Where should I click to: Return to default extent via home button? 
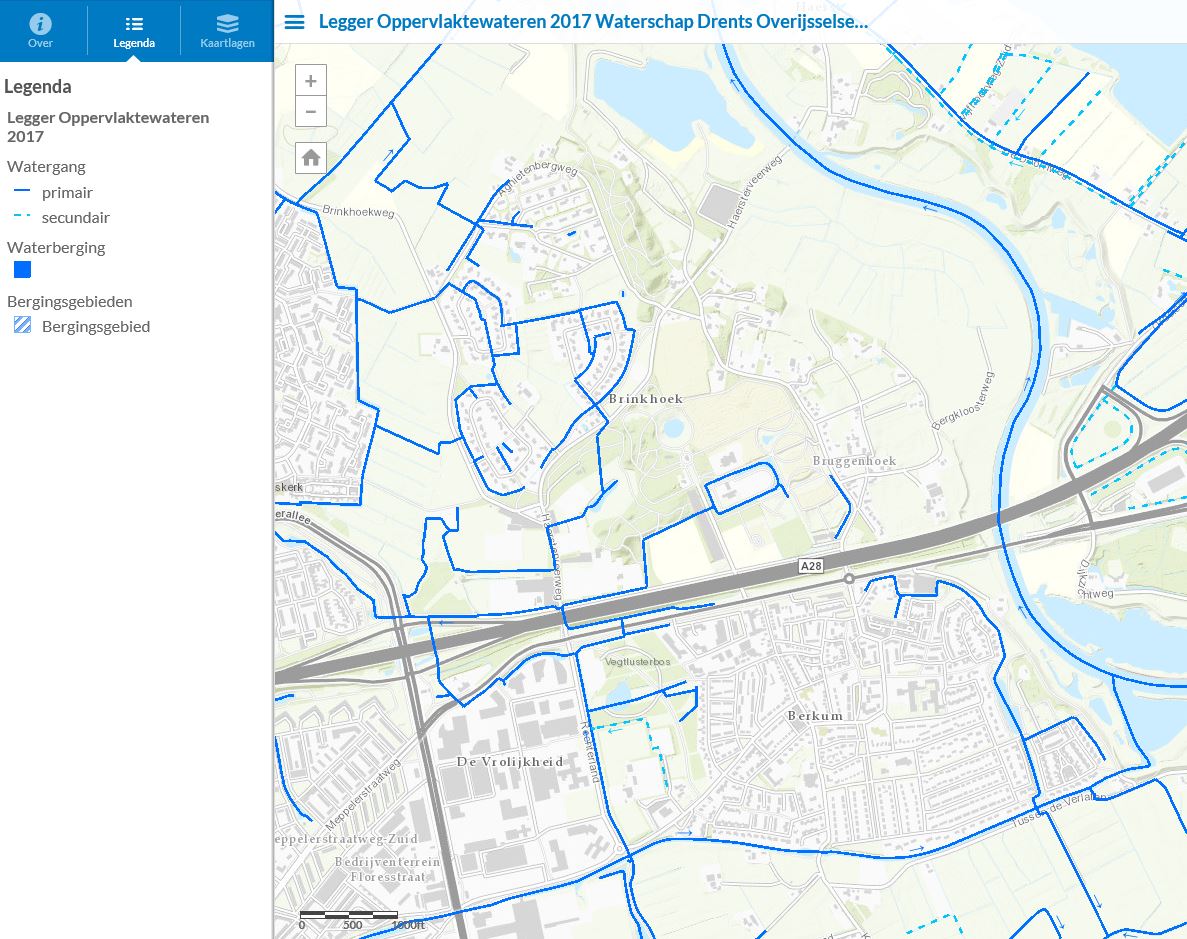click(x=310, y=158)
